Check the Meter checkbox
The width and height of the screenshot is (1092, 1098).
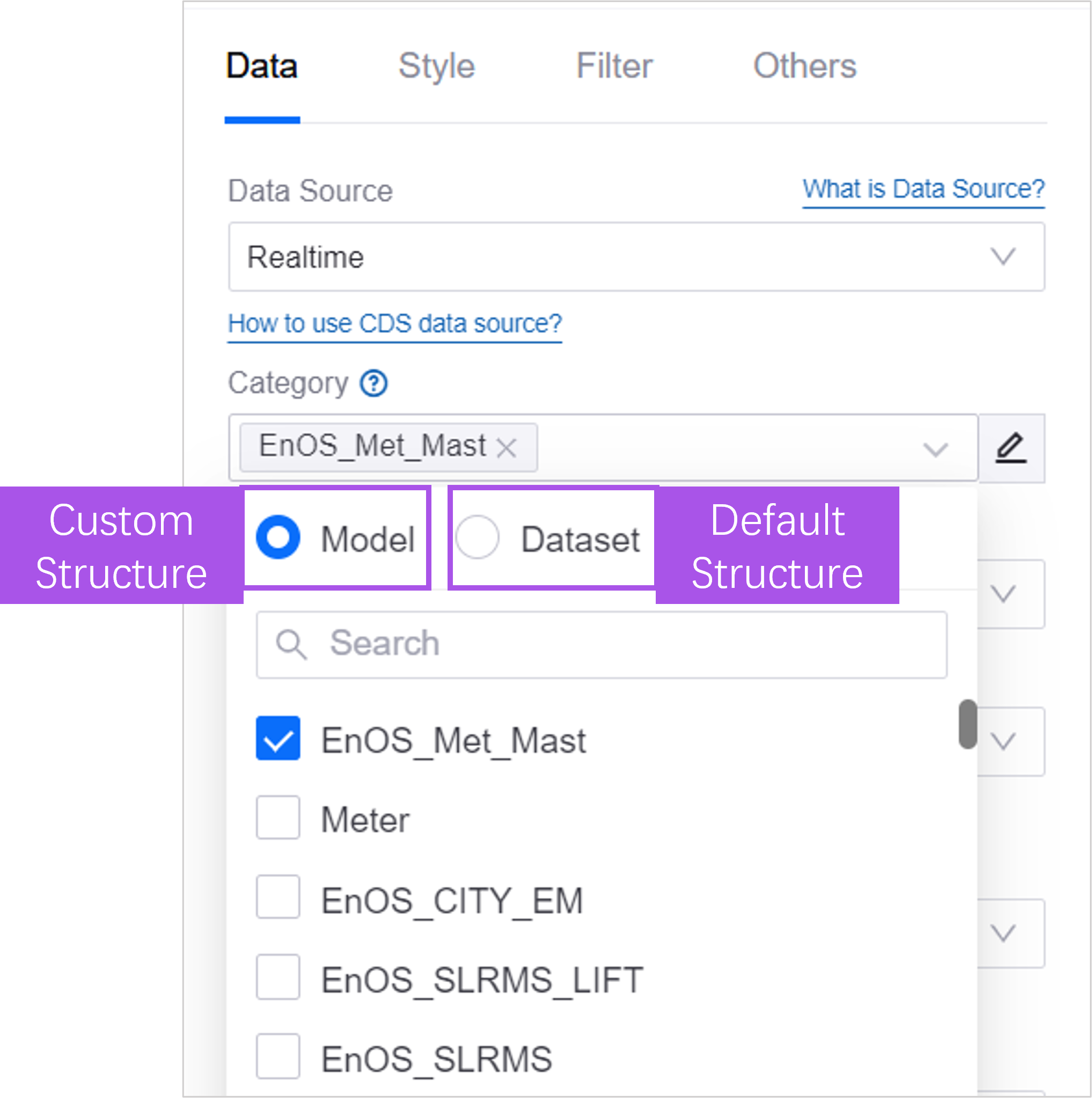pos(278,818)
